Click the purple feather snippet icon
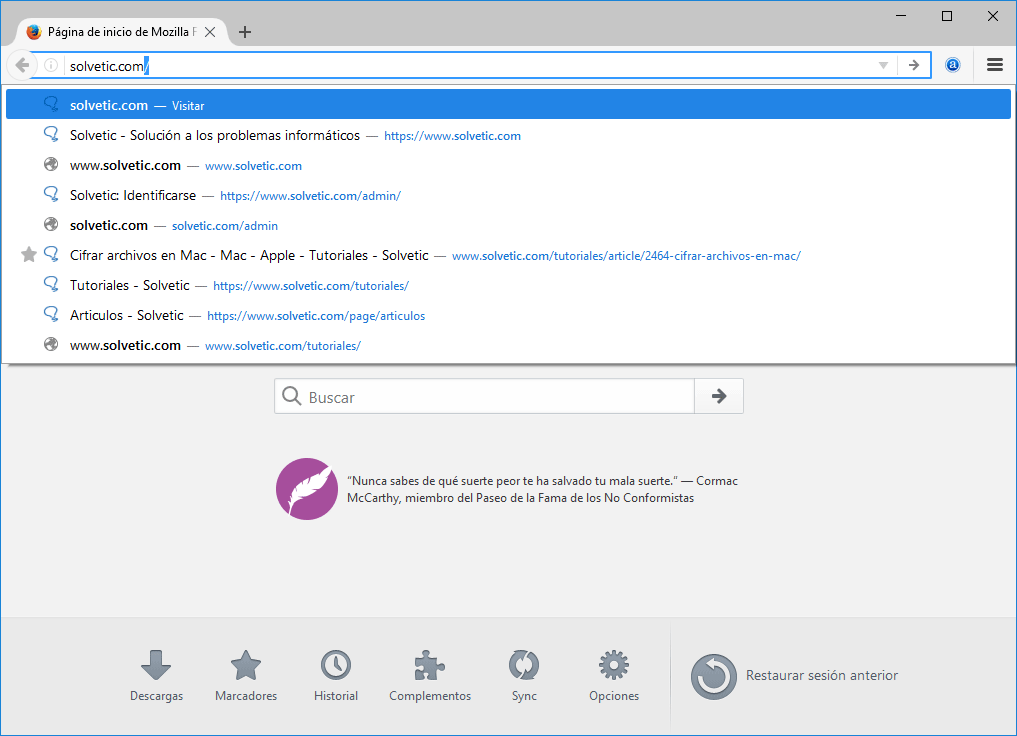The height and width of the screenshot is (736, 1017). [307, 489]
